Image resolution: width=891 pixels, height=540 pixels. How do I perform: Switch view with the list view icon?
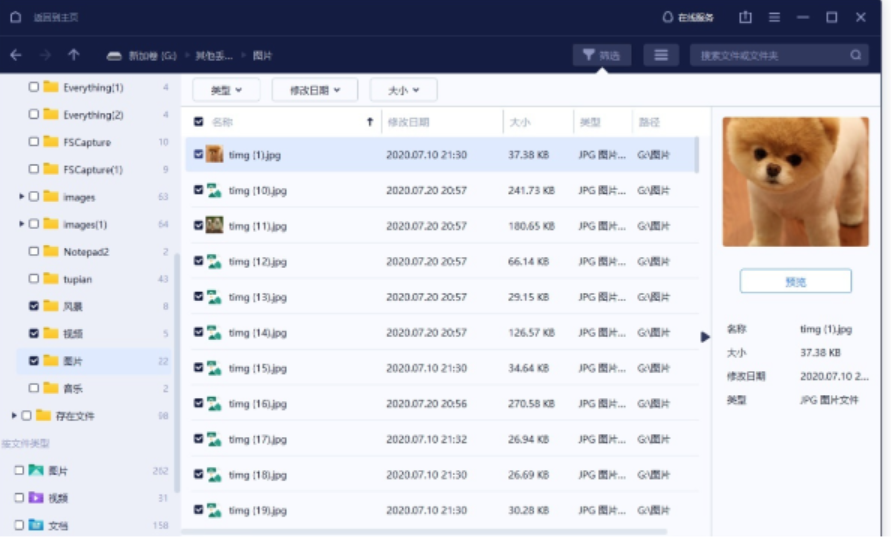(x=660, y=55)
